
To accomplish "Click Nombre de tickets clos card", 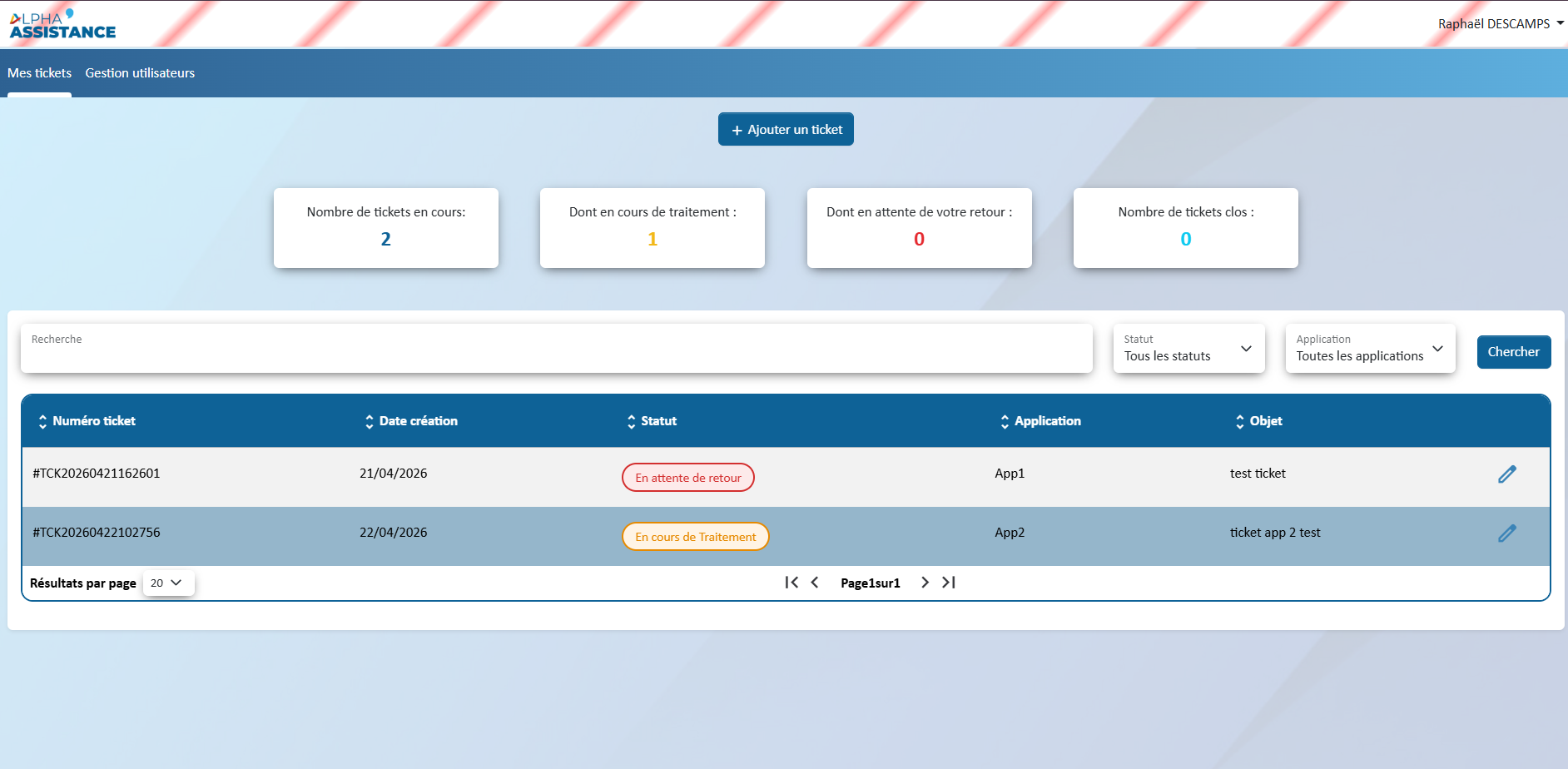I will coord(1186,228).
